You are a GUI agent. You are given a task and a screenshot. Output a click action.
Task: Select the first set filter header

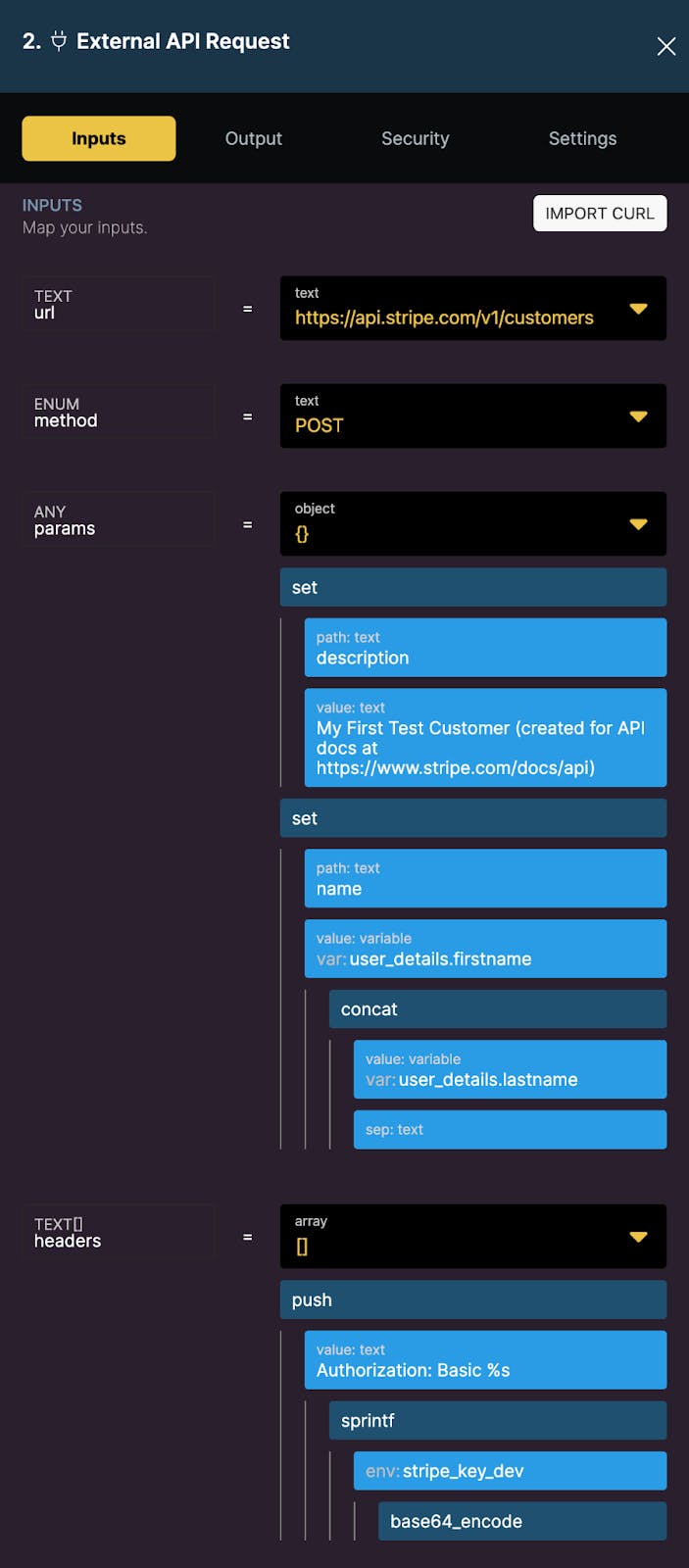coord(472,587)
